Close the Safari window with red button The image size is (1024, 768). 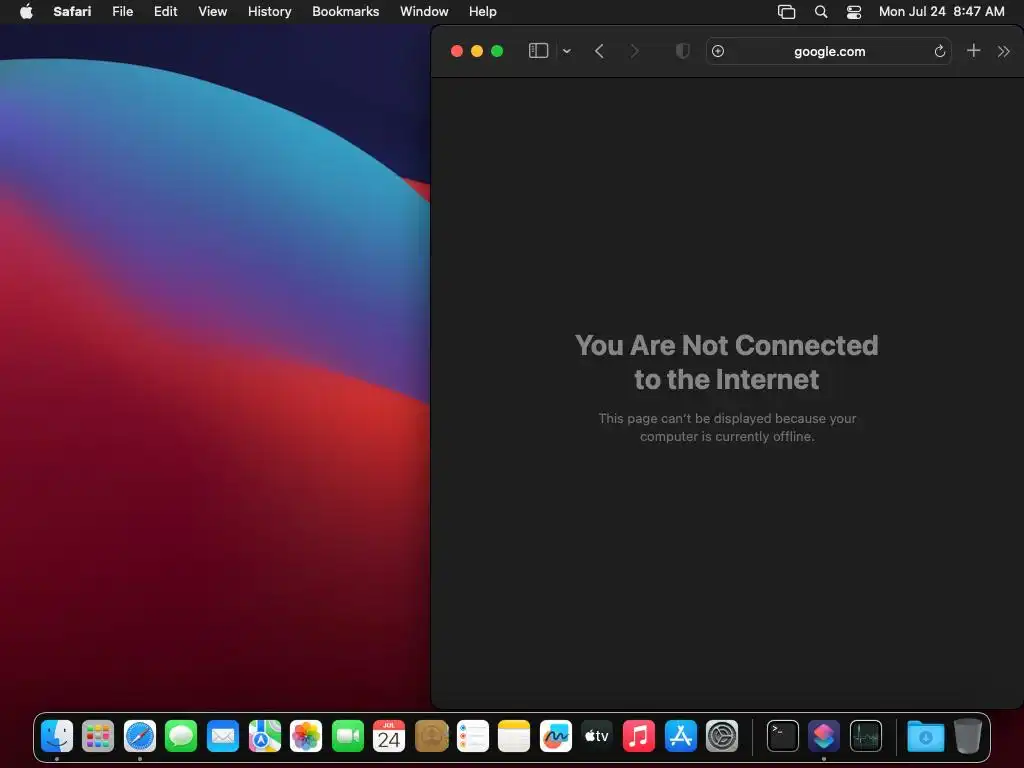tap(457, 51)
